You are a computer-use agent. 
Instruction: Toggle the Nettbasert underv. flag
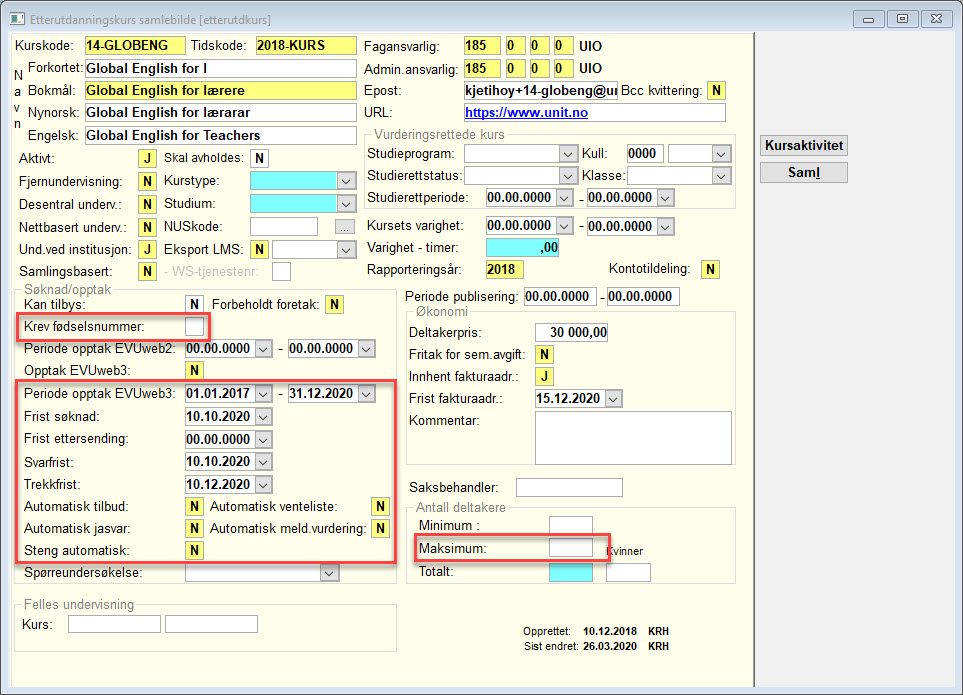(147, 227)
